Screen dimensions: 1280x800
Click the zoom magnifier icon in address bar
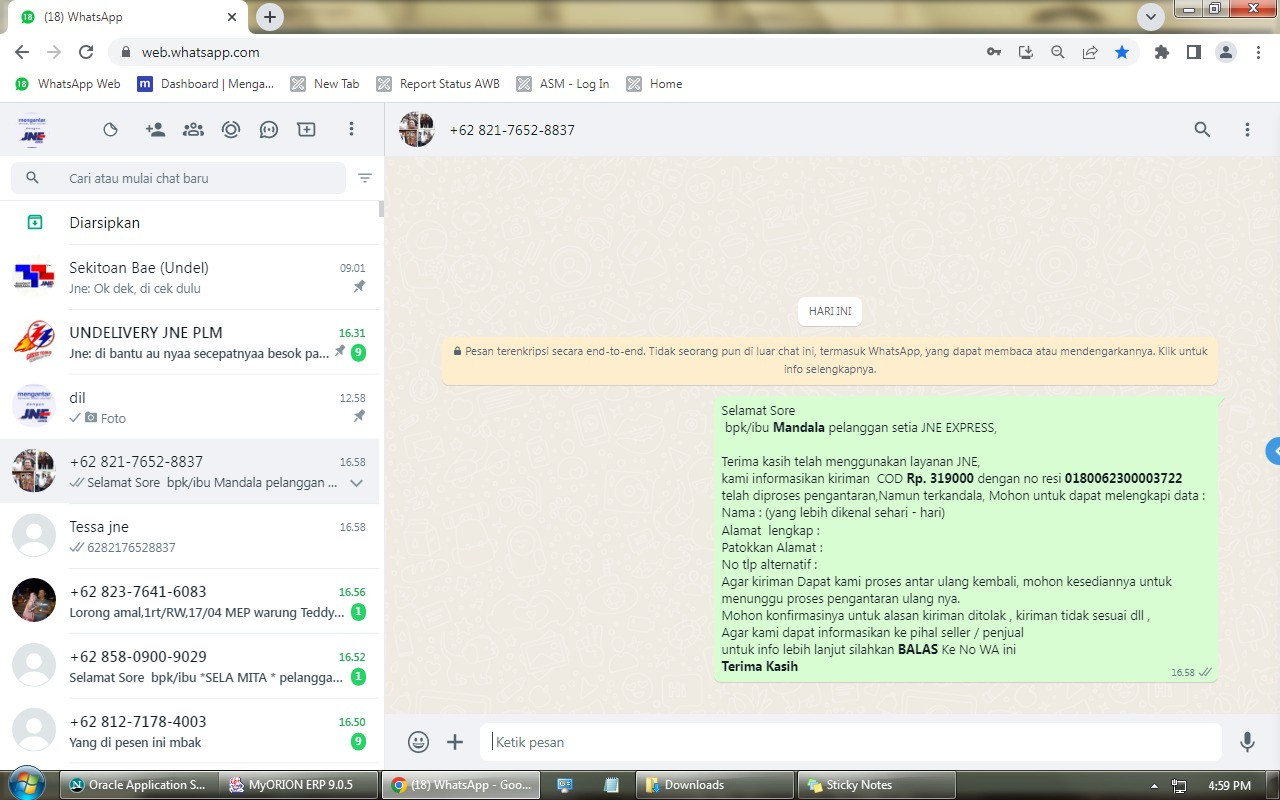pyautogui.click(x=1058, y=52)
